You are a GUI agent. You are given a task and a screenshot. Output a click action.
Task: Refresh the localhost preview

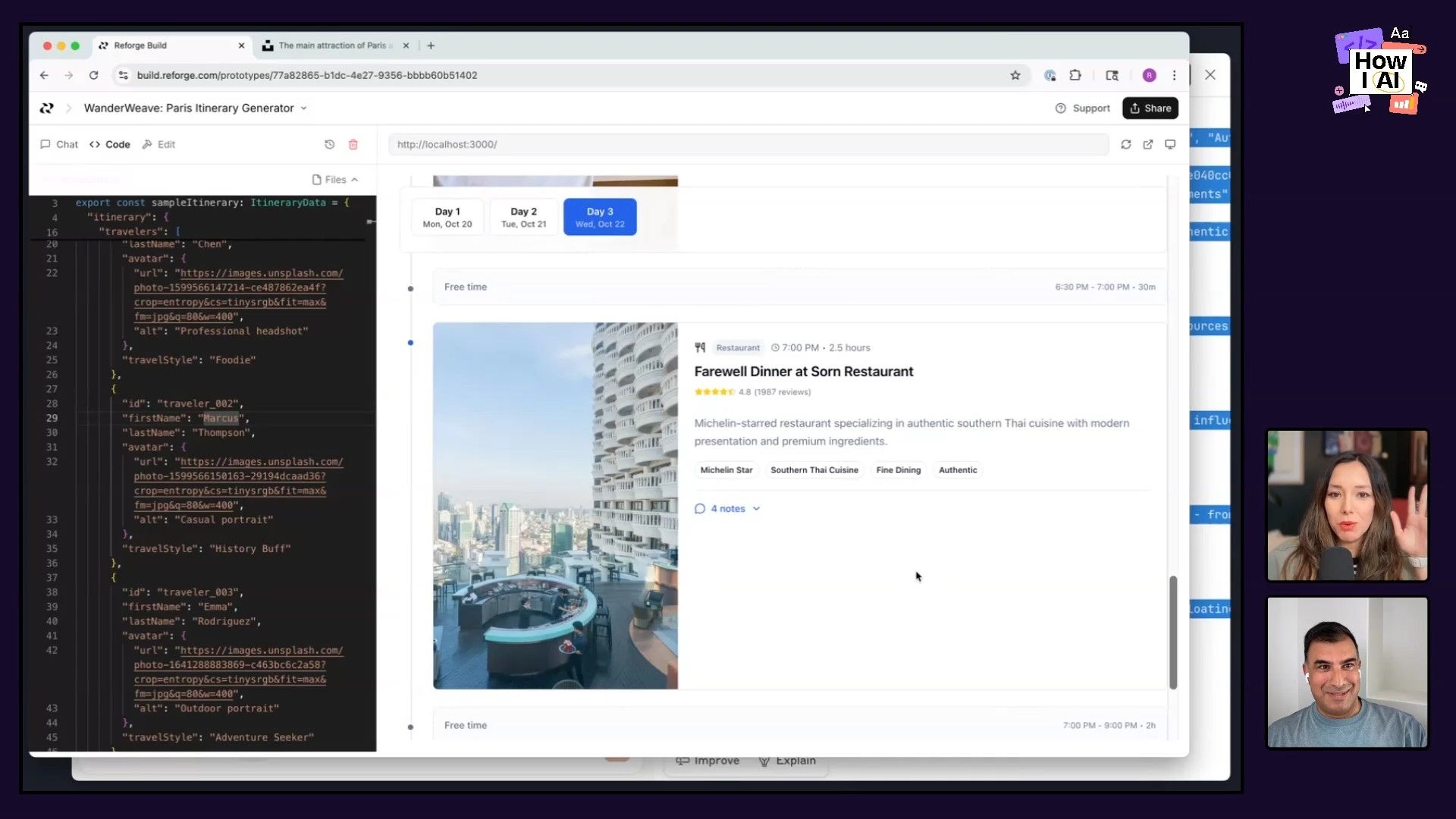[x=1125, y=144]
